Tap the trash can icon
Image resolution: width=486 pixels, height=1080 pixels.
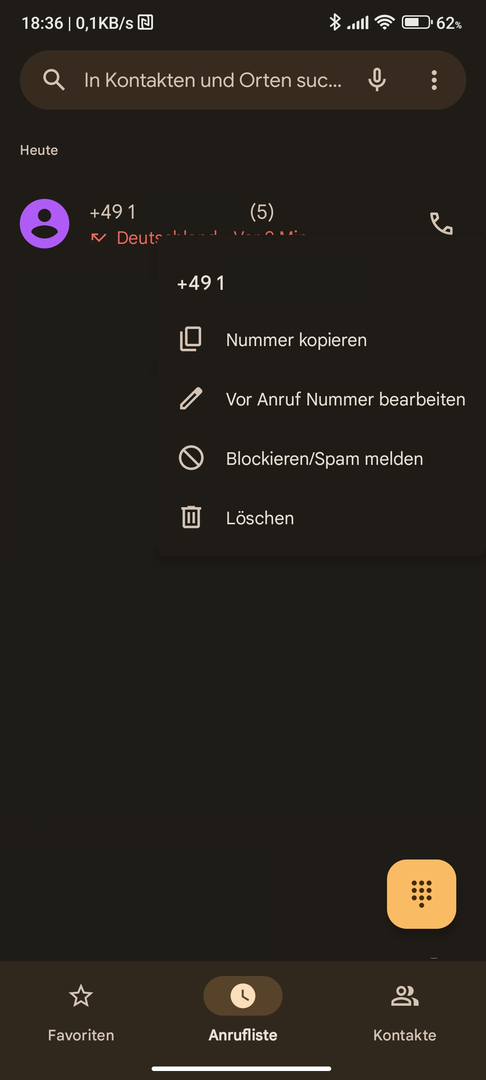191,517
